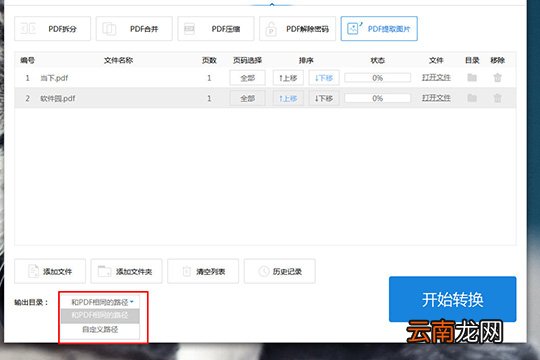Click the 全部 page selection for 软件园.pdf
540x360 pixels.
(x=247, y=99)
